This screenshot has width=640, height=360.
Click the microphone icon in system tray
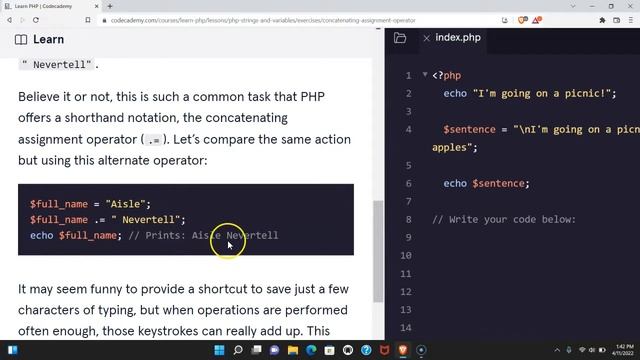(x=569, y=350)
